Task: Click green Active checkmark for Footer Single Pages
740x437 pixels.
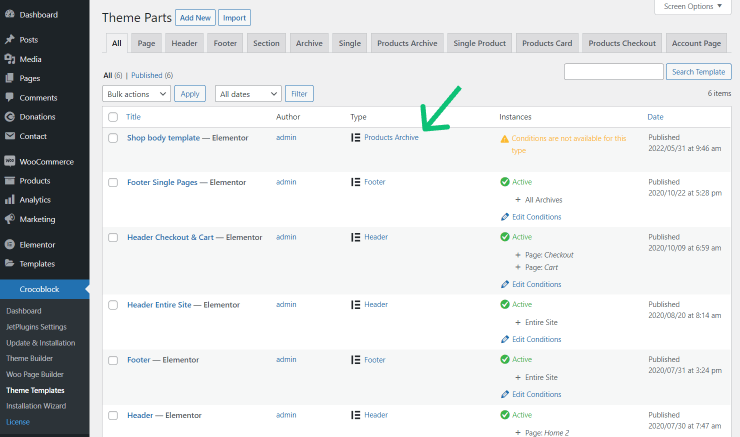Action: [x=505, y=182]
